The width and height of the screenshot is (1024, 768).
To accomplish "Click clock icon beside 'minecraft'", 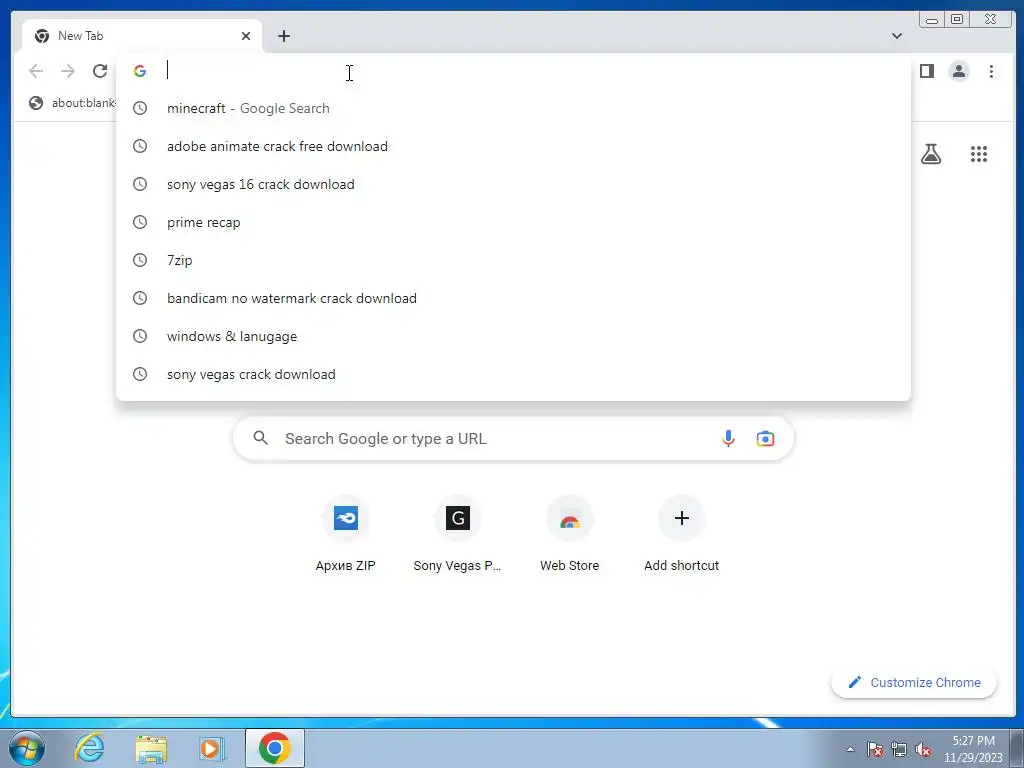I will coord(140,108).
